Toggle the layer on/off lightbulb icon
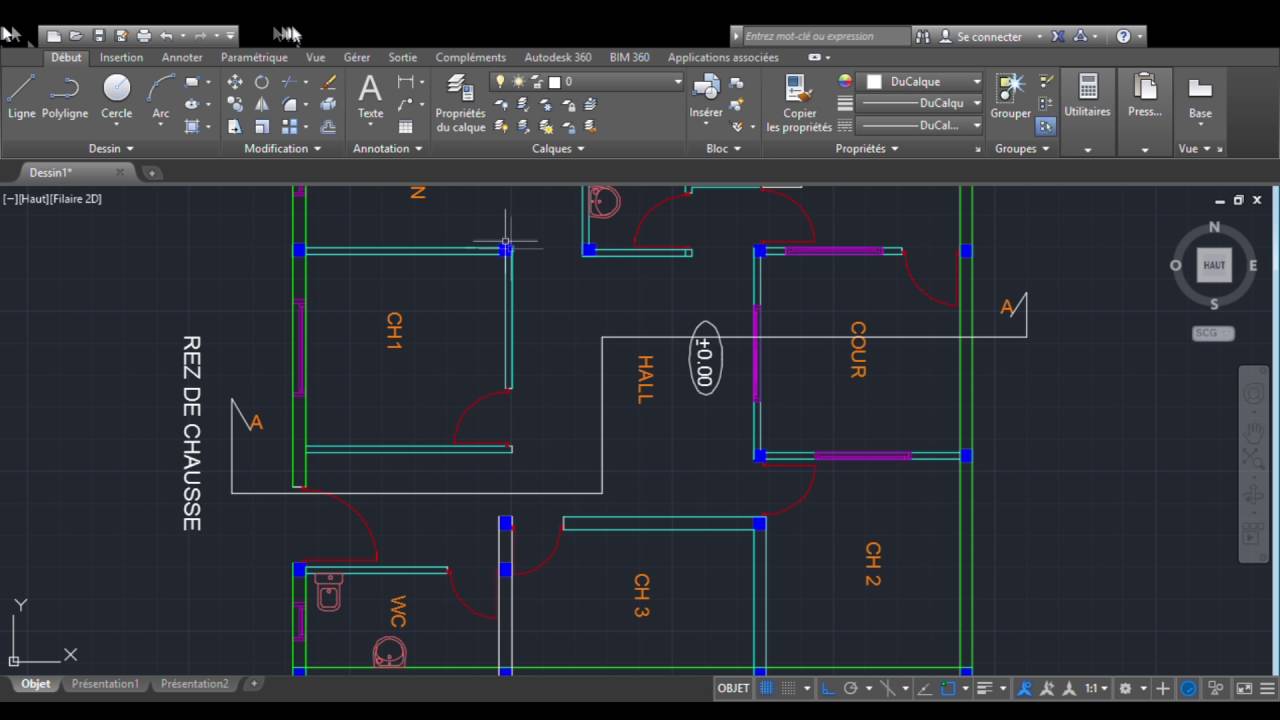Screen dimensions: 1280x720 tap(500, 82)
